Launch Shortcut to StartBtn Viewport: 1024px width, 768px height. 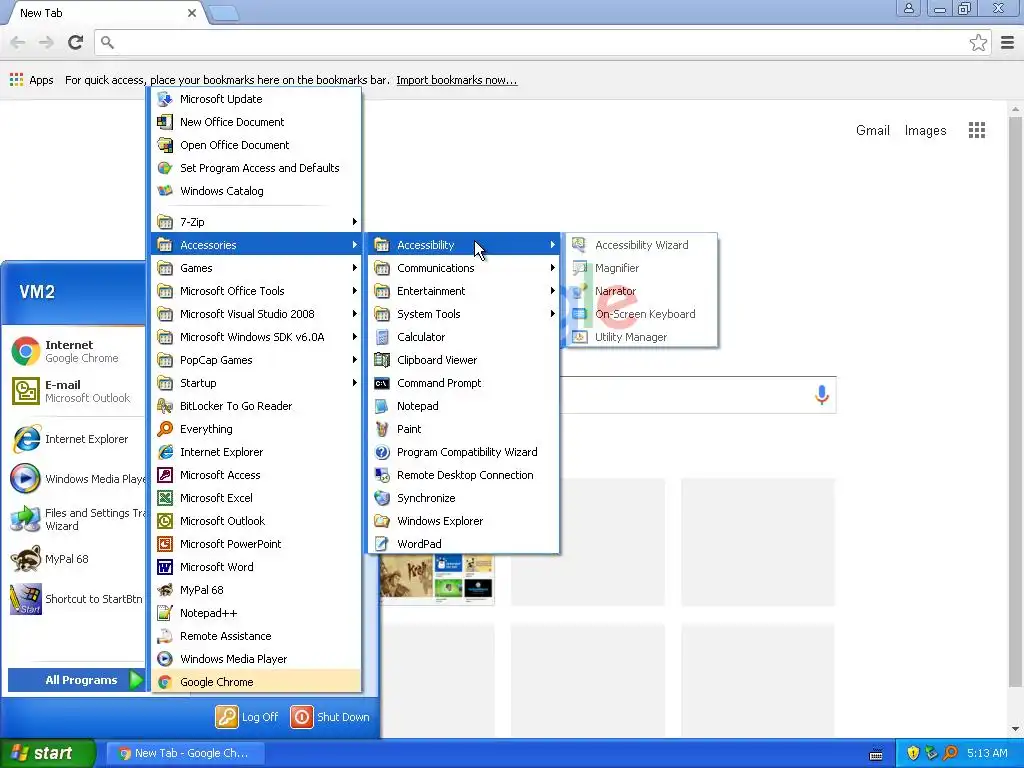click(x=75, y=599)
